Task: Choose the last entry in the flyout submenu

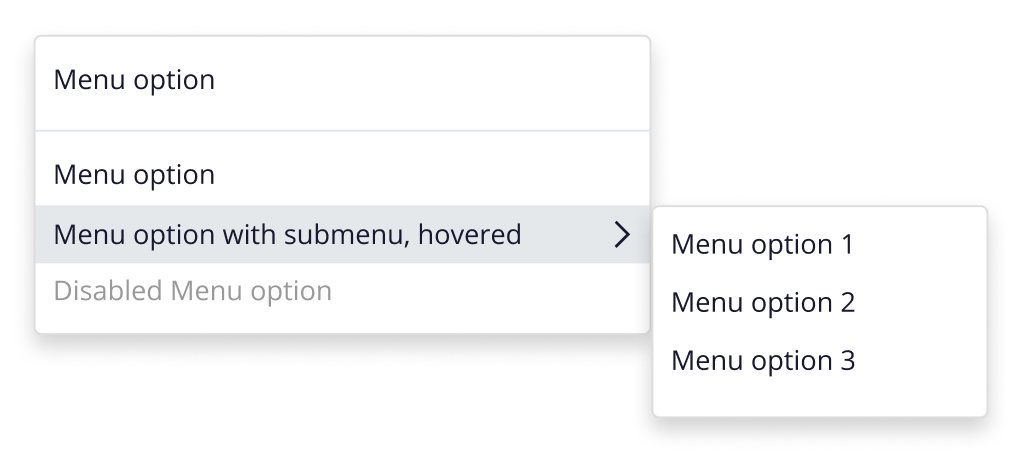Action: [x=762, y=360]
